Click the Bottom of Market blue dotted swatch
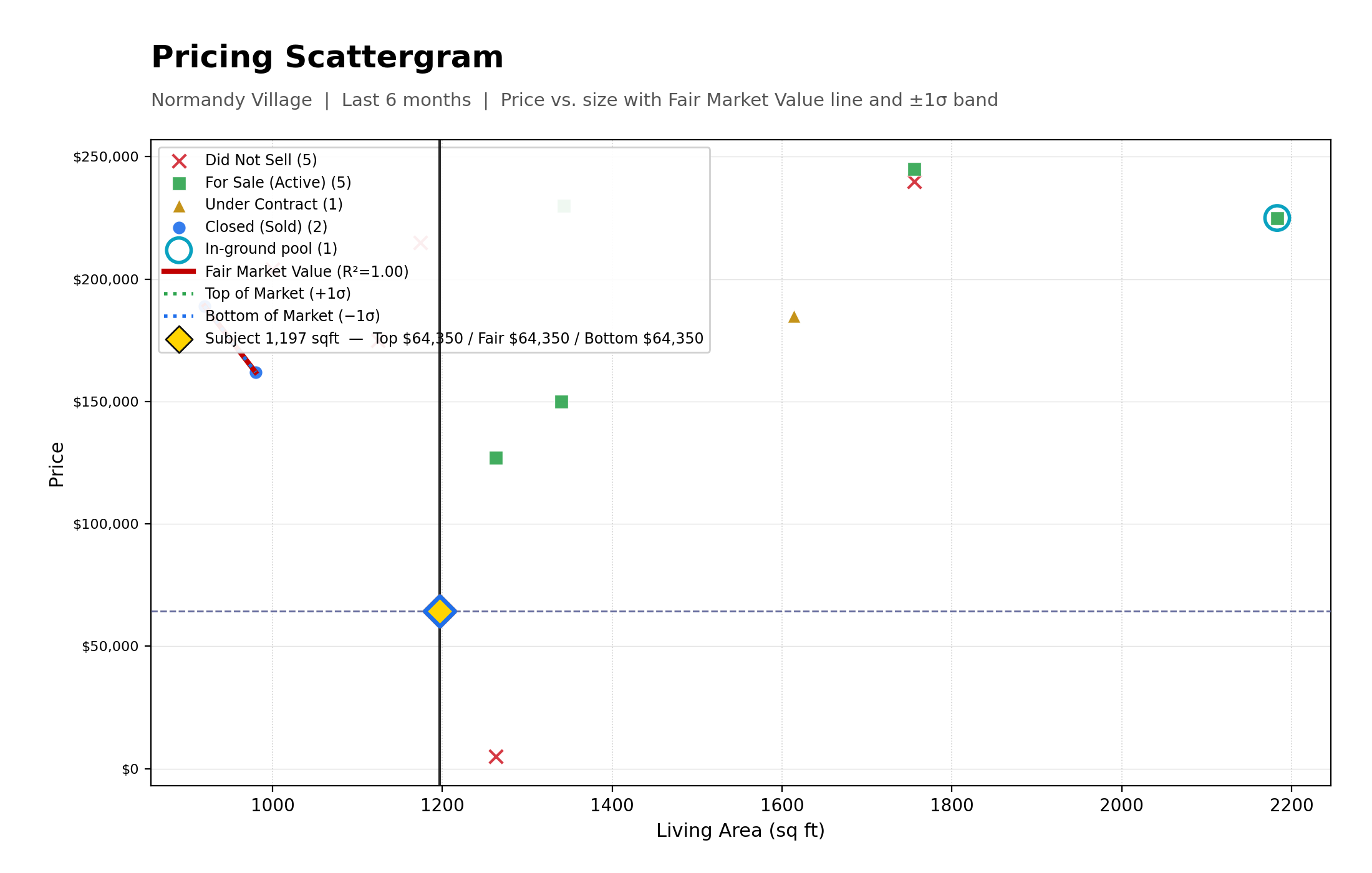The height and width of the screenshot is (873, 1372). pos(179,316)
